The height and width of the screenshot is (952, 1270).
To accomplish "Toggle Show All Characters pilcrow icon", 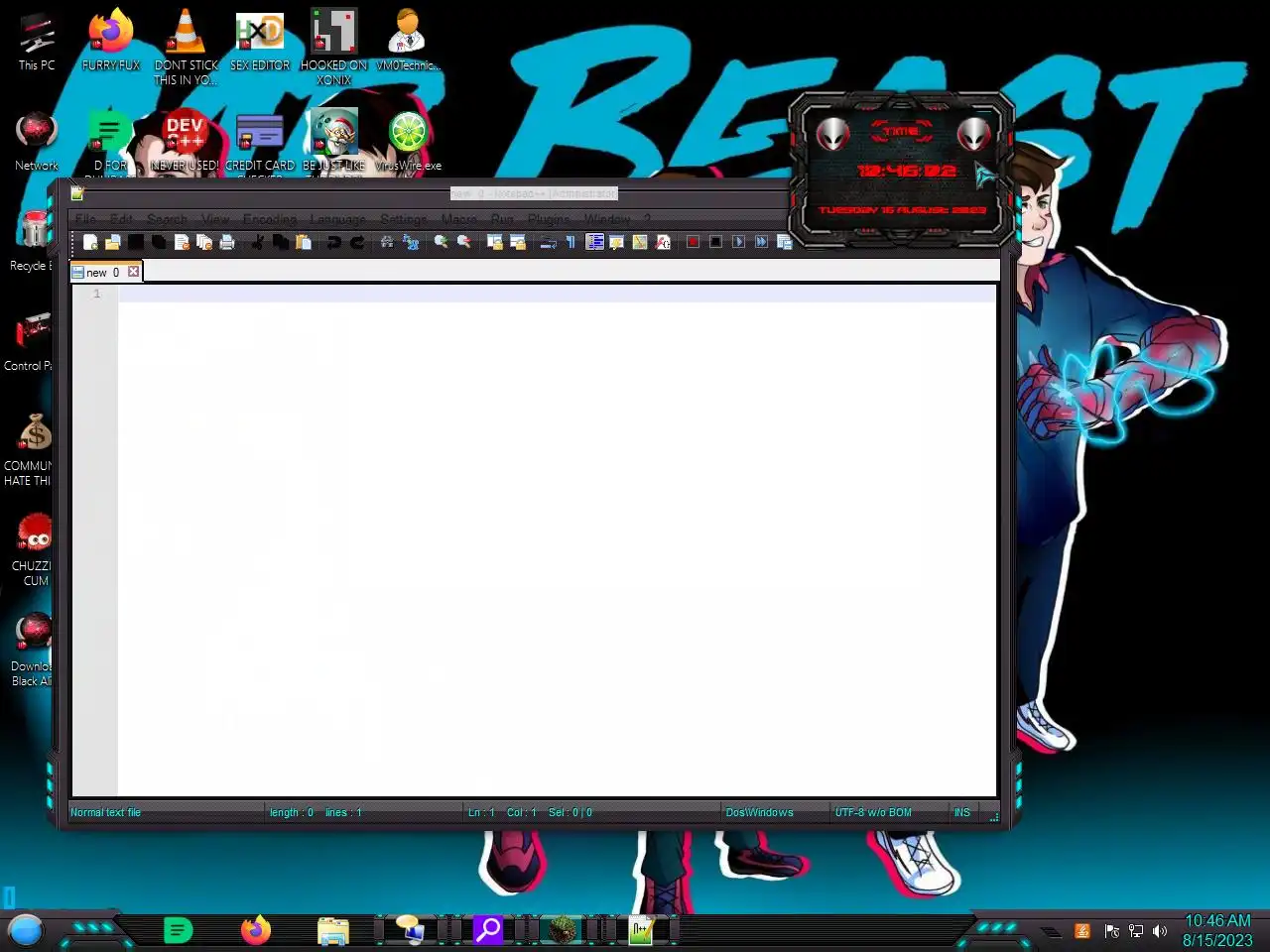I will pos(571,242).
